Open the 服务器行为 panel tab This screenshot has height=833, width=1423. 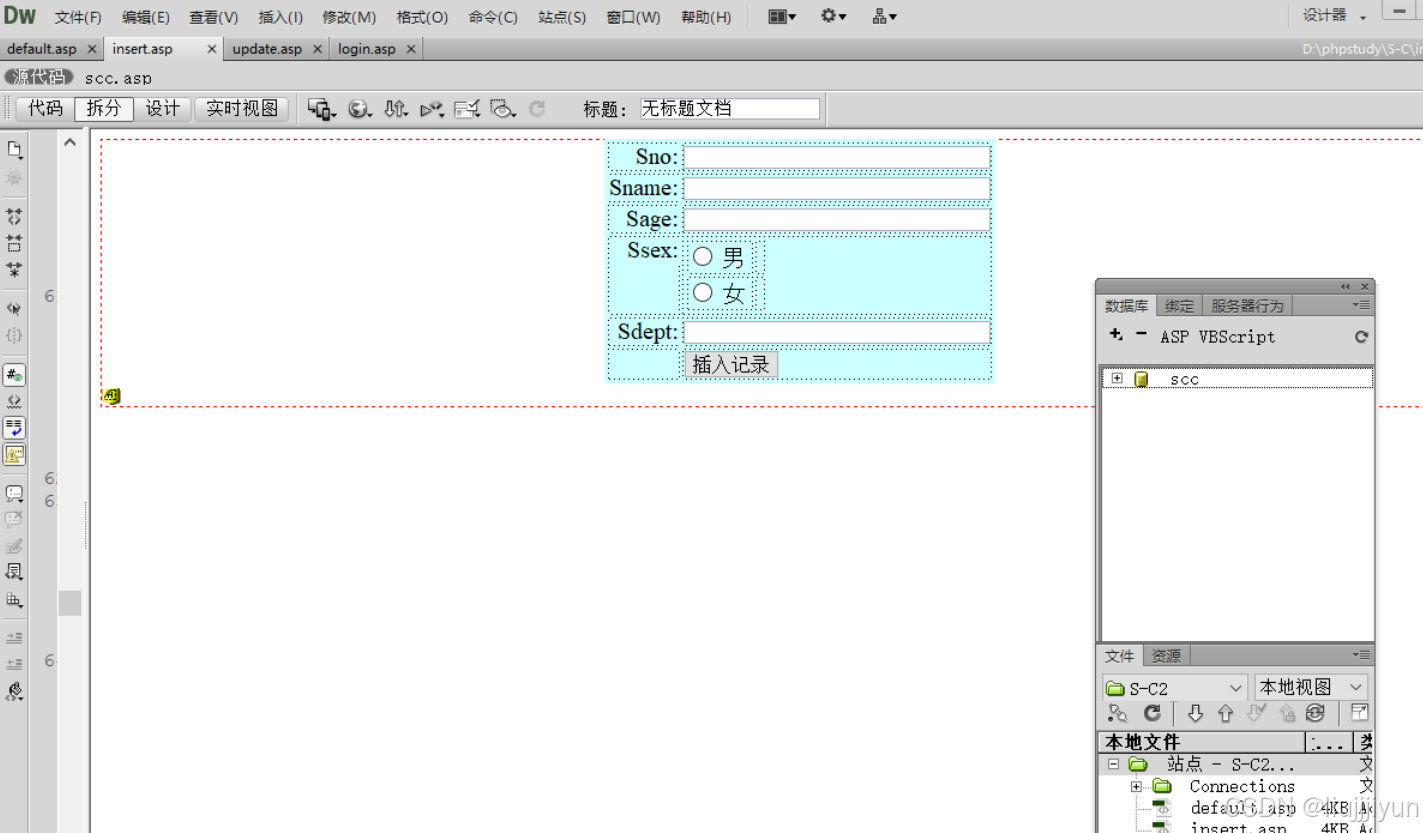[1246, 306]
